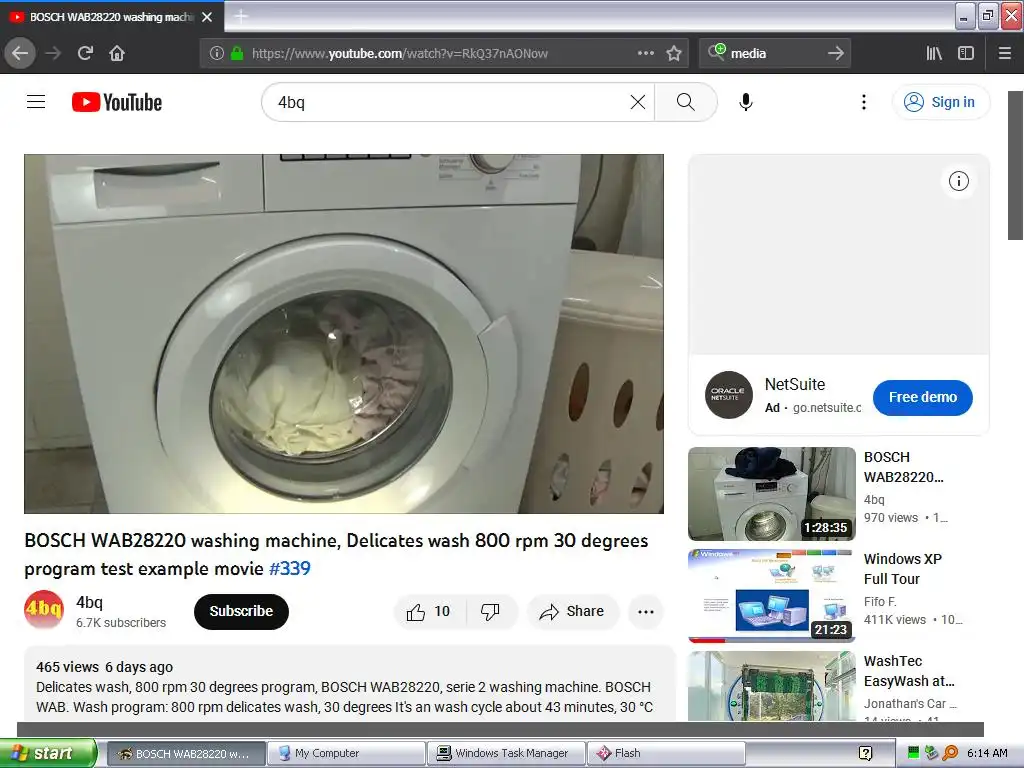The image size is (1024, 768).
Task: Open the WashTec EasyWash at... title
Action: coord(909,671)
